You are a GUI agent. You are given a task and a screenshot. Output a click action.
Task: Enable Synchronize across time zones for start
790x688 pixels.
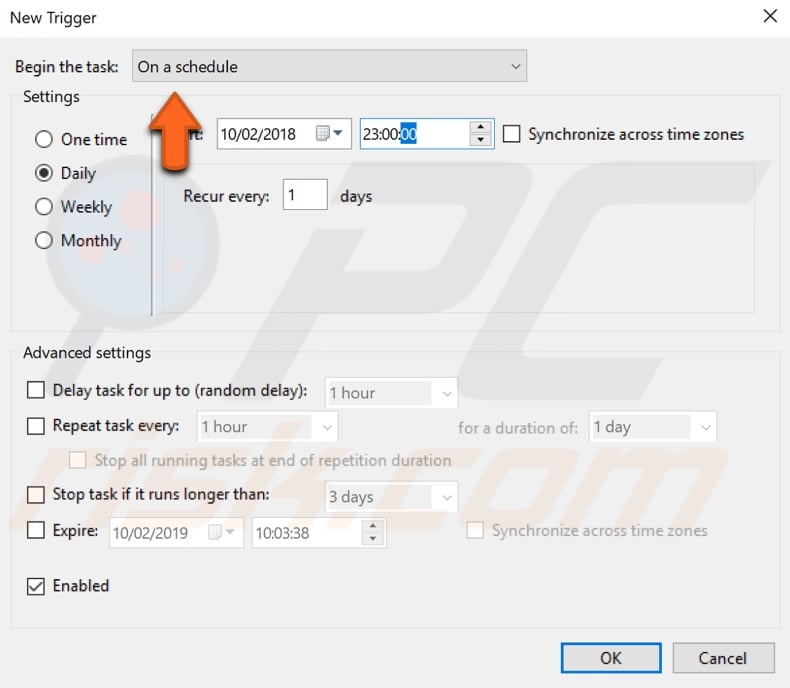pos(511,134)
